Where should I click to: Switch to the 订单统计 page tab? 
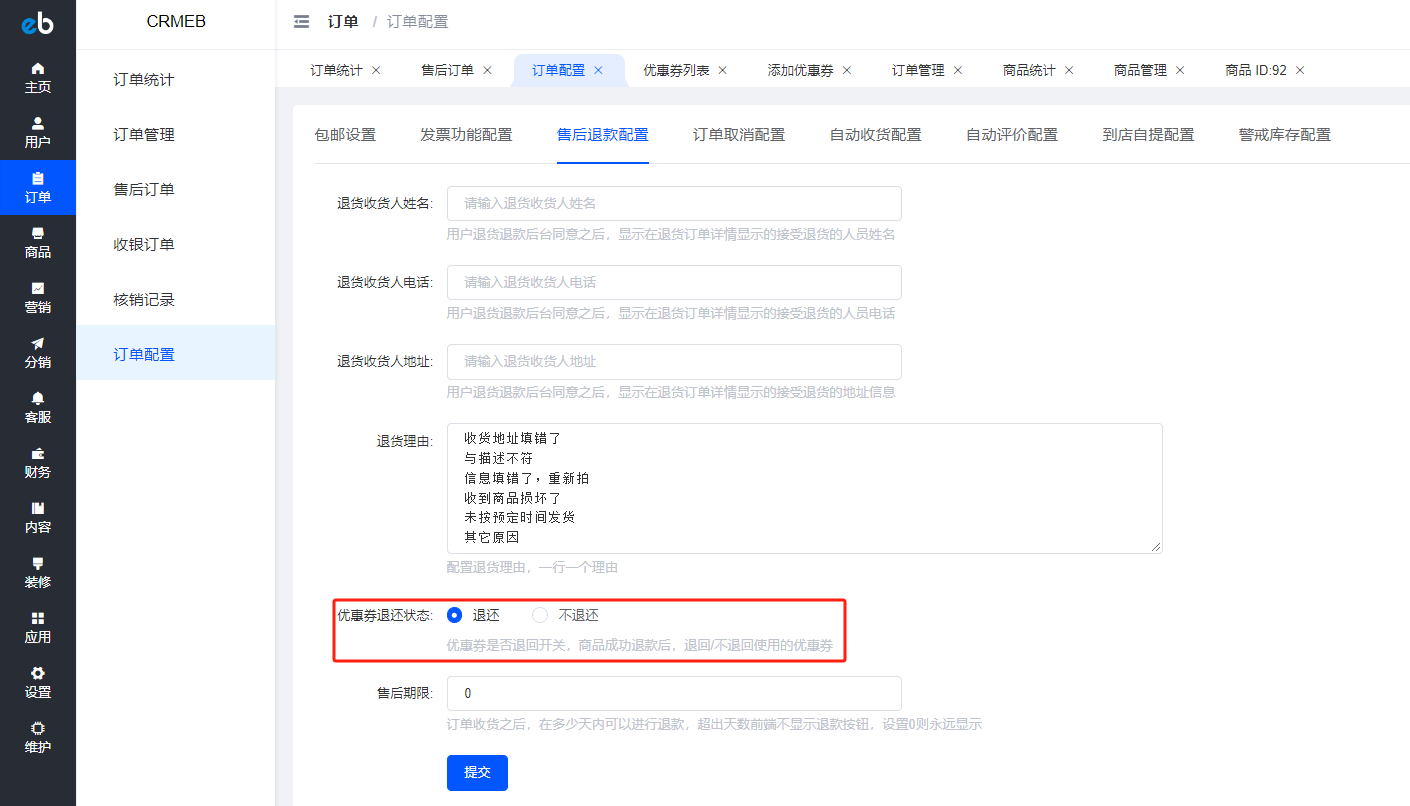pos(336,70)
